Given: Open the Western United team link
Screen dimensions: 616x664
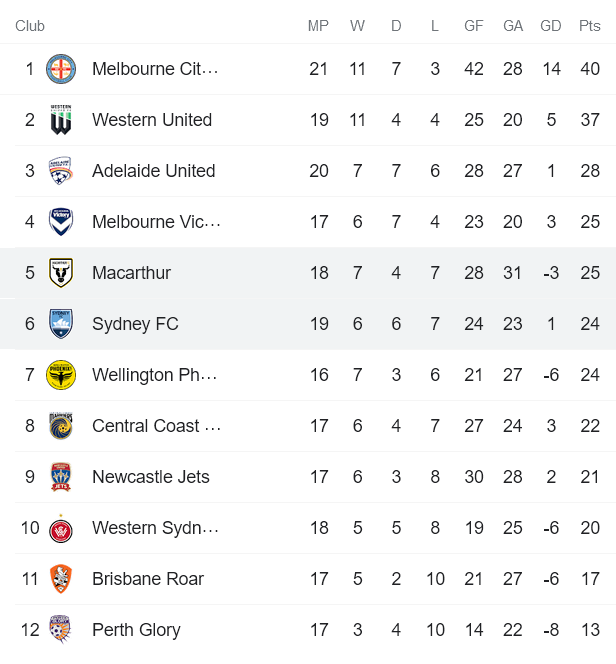Looking at the screenshot, I should pos(152,120).
